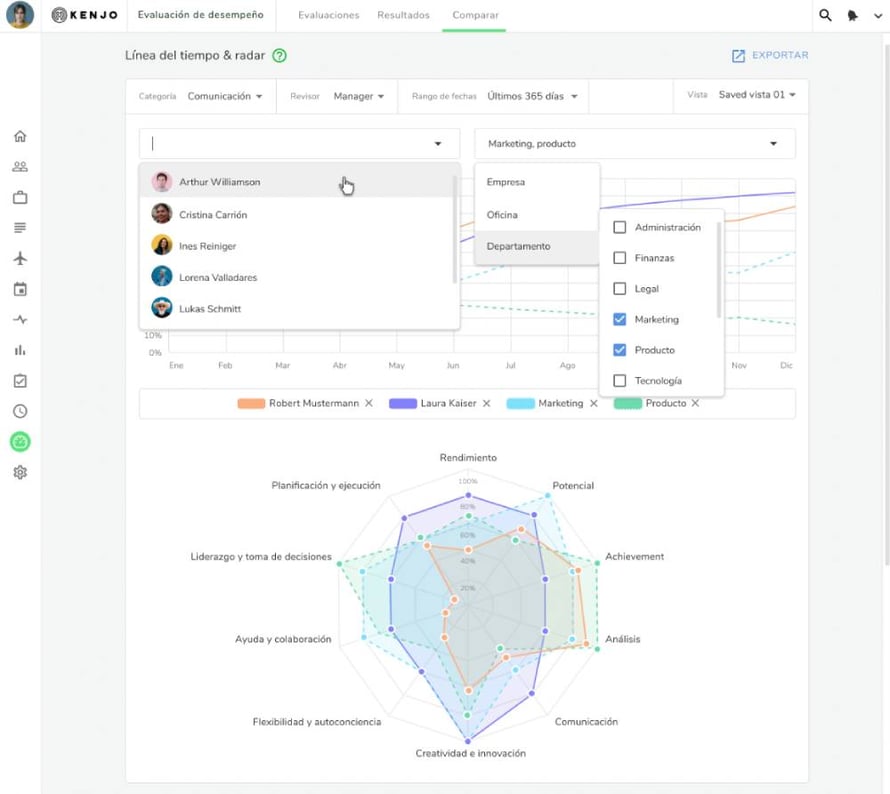Screen dimensions: 890x794
Task: Click the search magnifier icon
Action: tap(825, 16)
